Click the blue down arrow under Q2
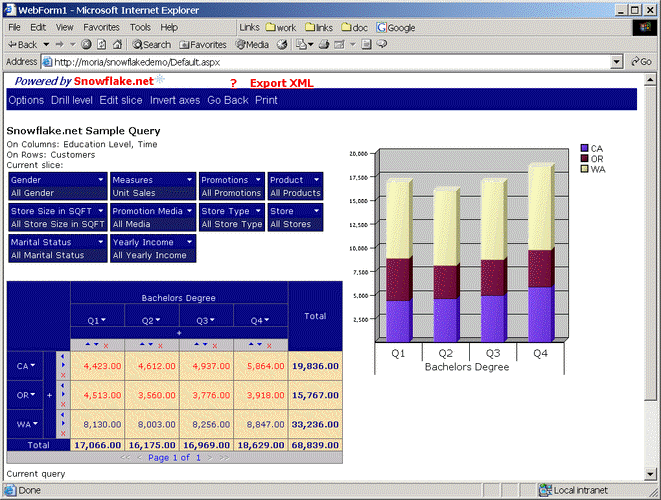This screenshot has width=661, height=500. coord(151,344)
